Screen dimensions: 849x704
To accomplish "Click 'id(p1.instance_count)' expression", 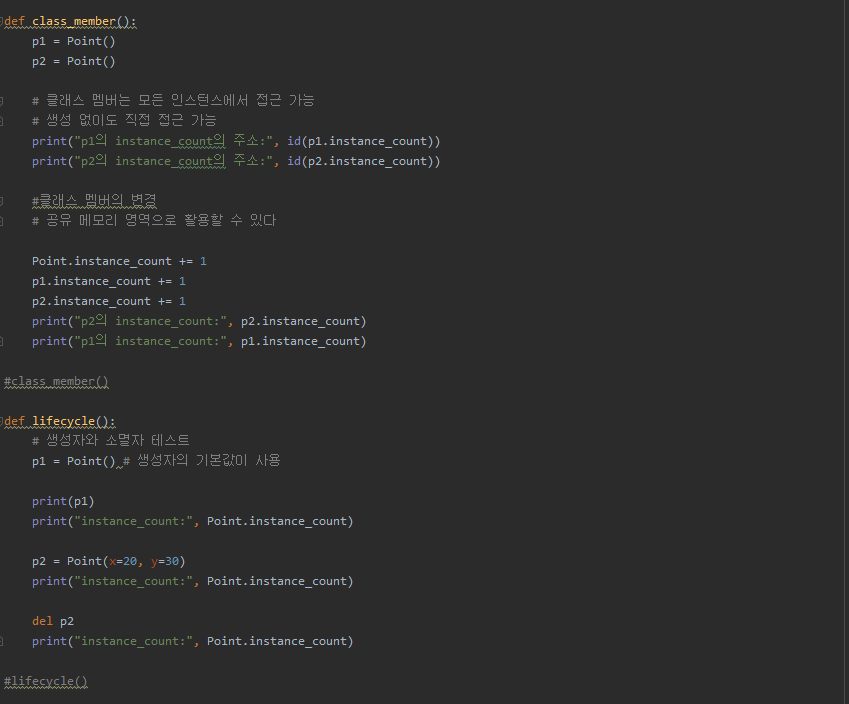I will pyautogui.click(x=360, y=141).
